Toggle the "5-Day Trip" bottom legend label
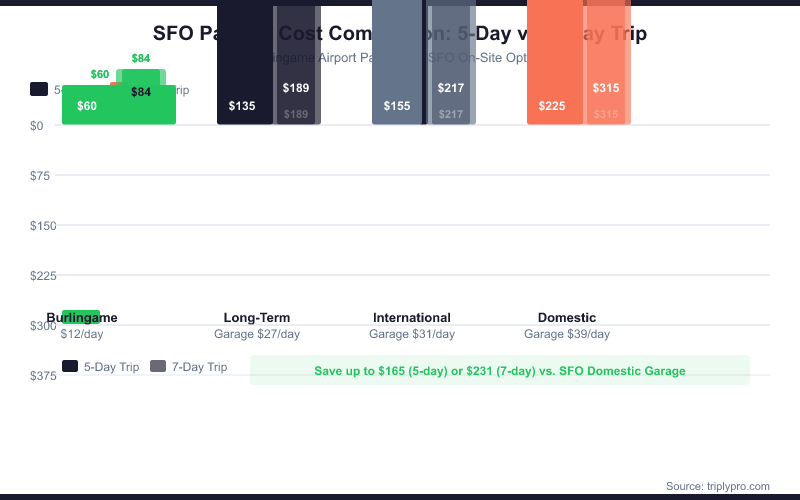Viewport: 800px width, 500px height. [x=111, y=367]
